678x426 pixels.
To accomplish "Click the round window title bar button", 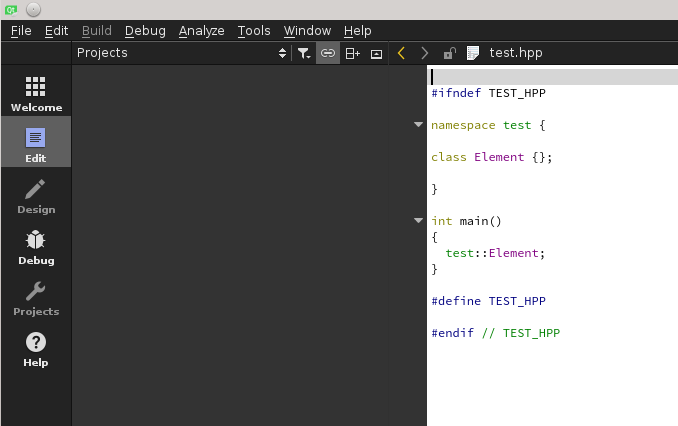I will click(x=33, y=10).
